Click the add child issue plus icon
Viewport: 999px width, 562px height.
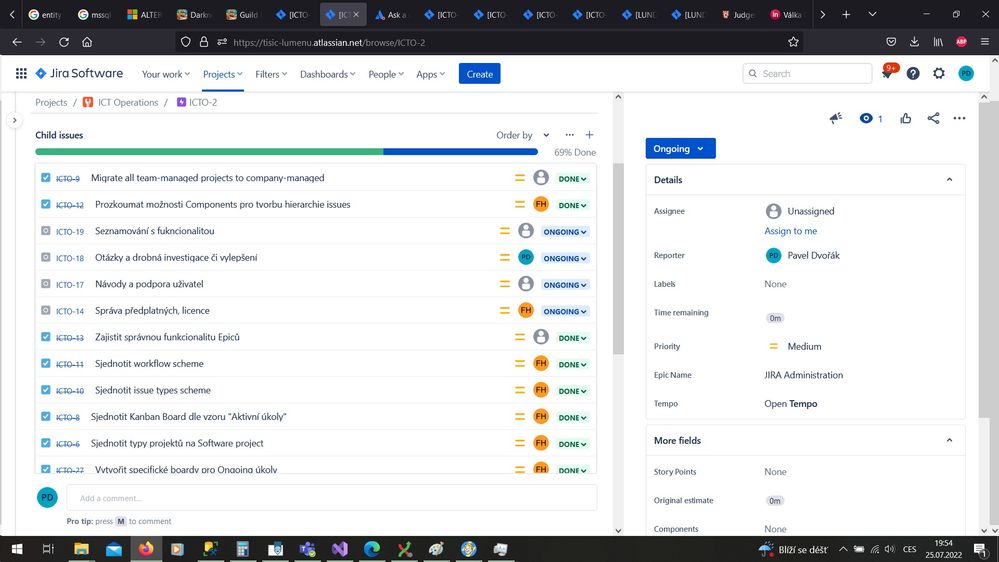pos(589,135)
